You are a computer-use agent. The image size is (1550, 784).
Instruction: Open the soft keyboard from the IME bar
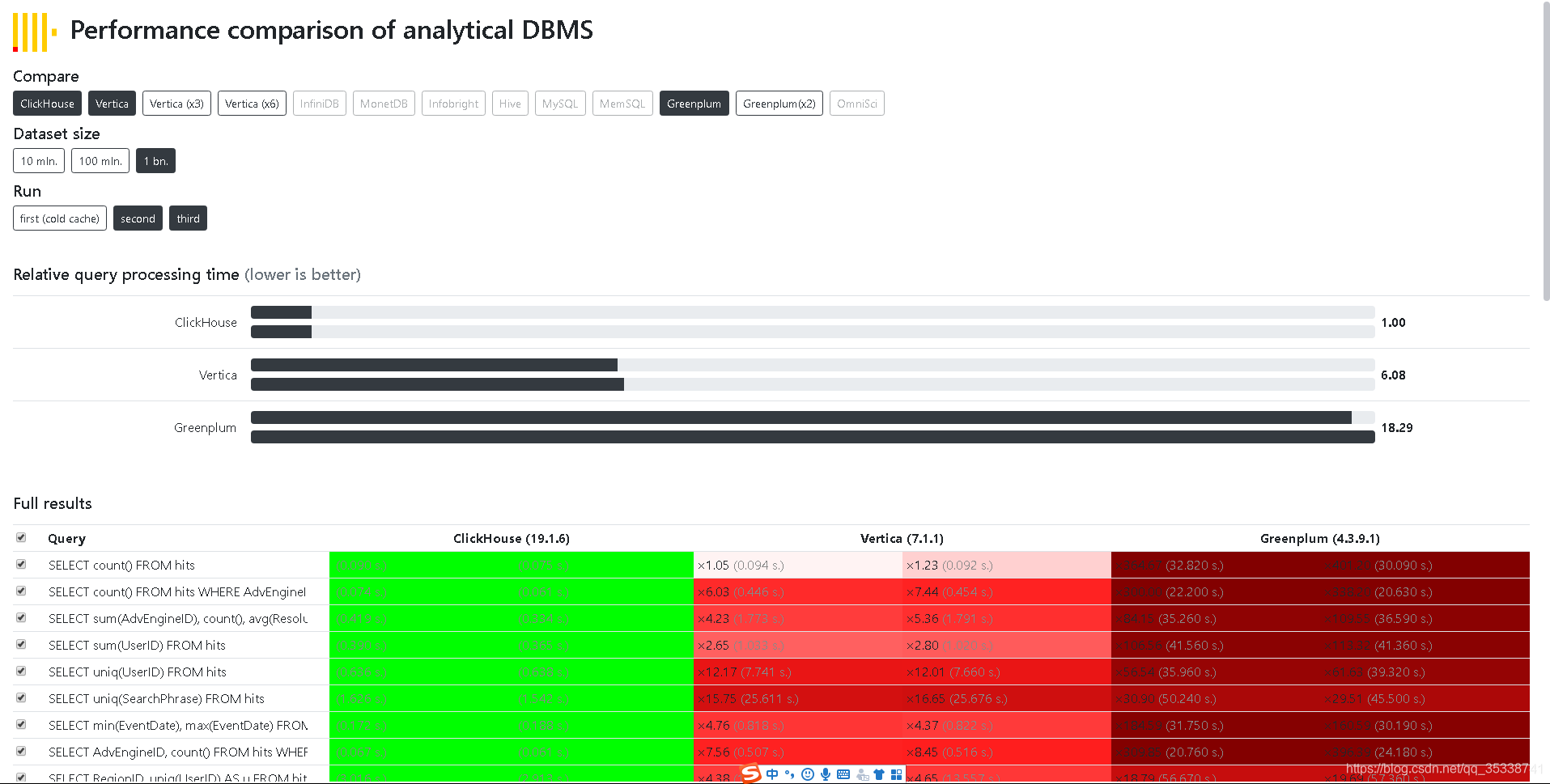click(x=843, y=774)
